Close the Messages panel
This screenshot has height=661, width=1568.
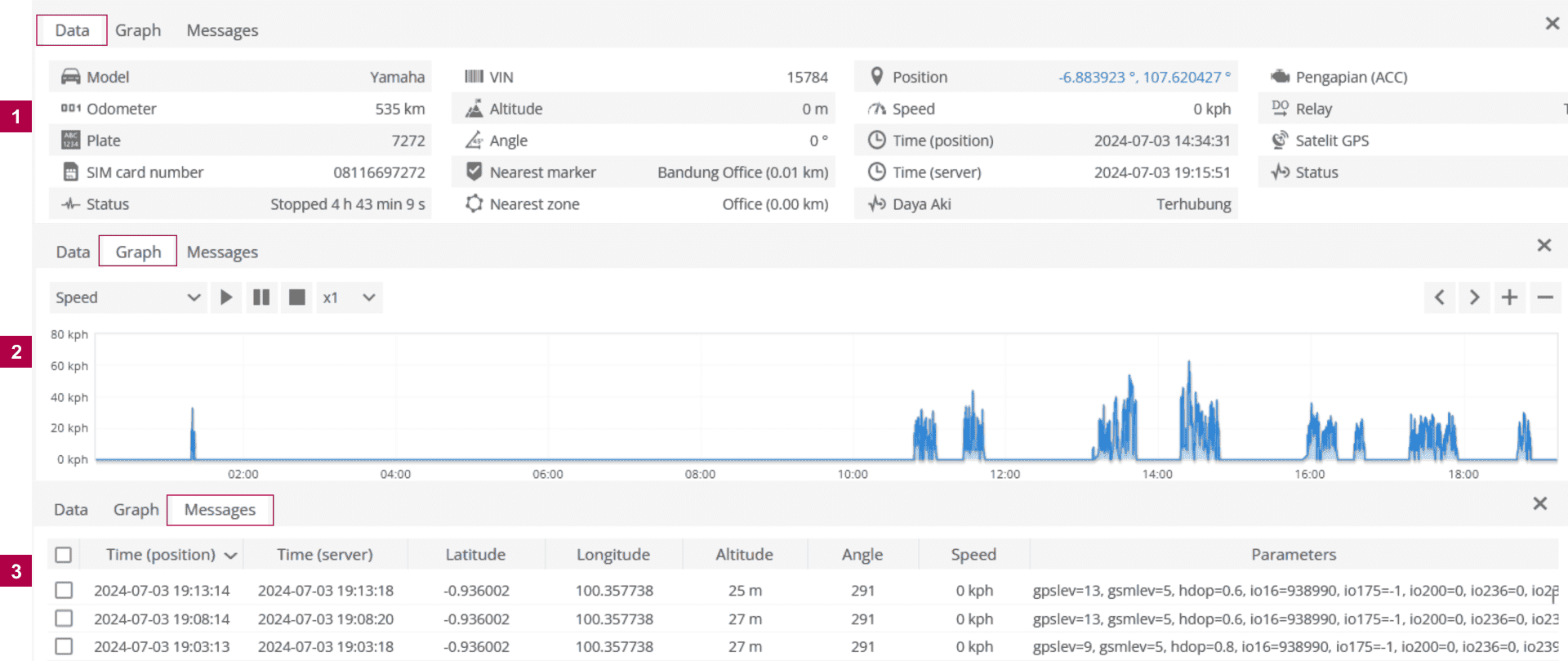[x=1539, y=504]
